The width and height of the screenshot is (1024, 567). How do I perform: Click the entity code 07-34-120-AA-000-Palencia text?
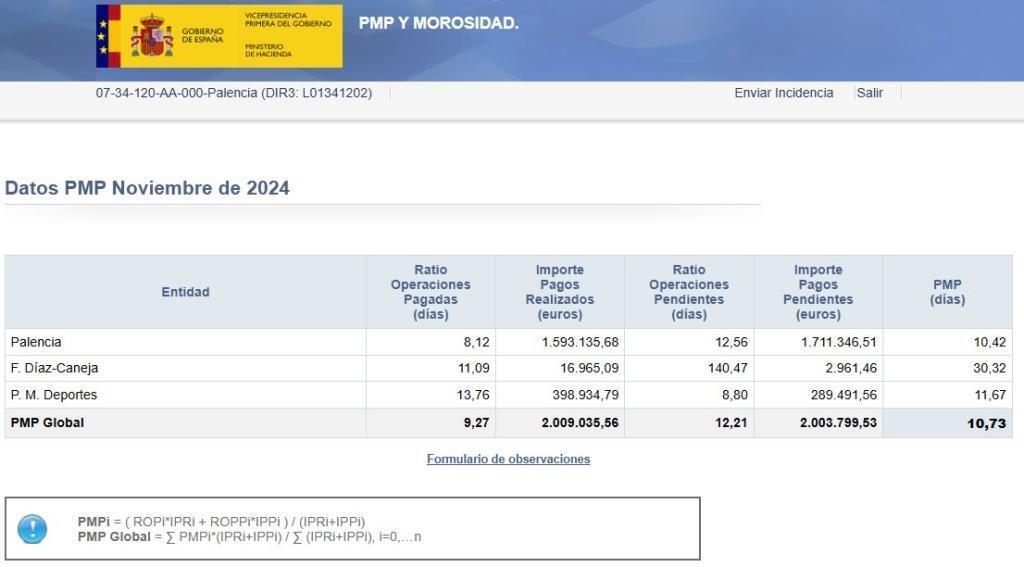233,93
